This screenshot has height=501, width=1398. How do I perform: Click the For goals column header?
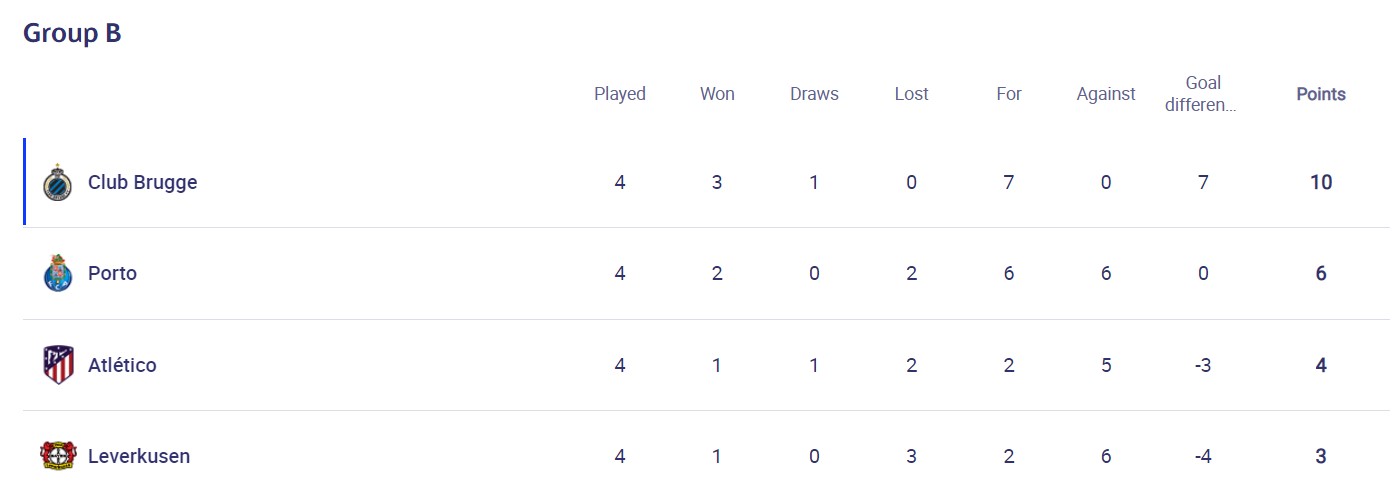coord(1008,94)
